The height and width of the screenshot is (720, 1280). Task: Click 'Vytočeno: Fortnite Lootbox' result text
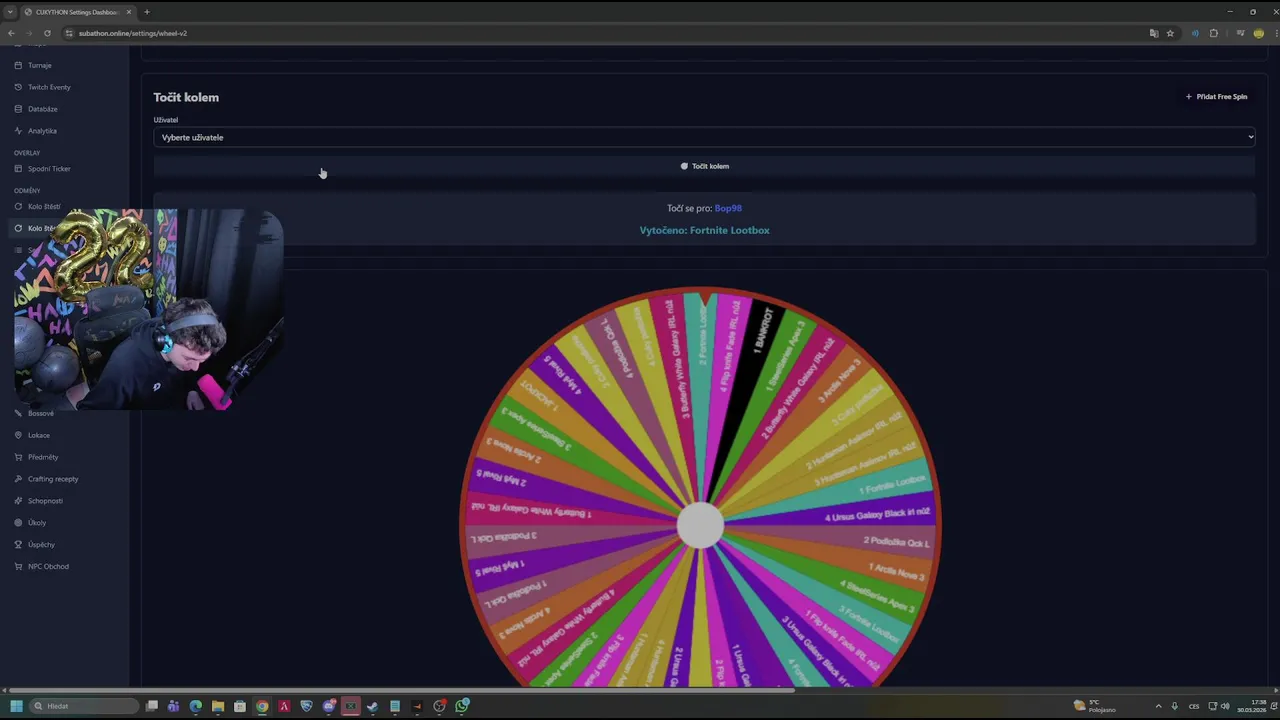point(704,230)
